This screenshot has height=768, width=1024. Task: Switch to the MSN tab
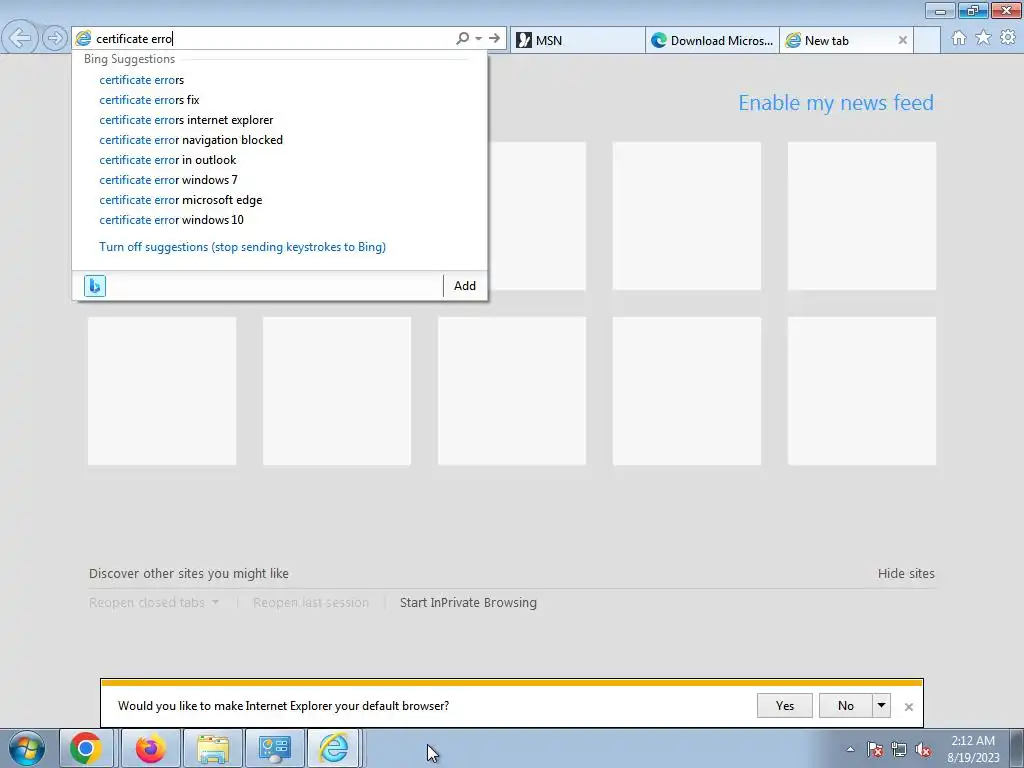pyautogui.click(x=577, y=40)
